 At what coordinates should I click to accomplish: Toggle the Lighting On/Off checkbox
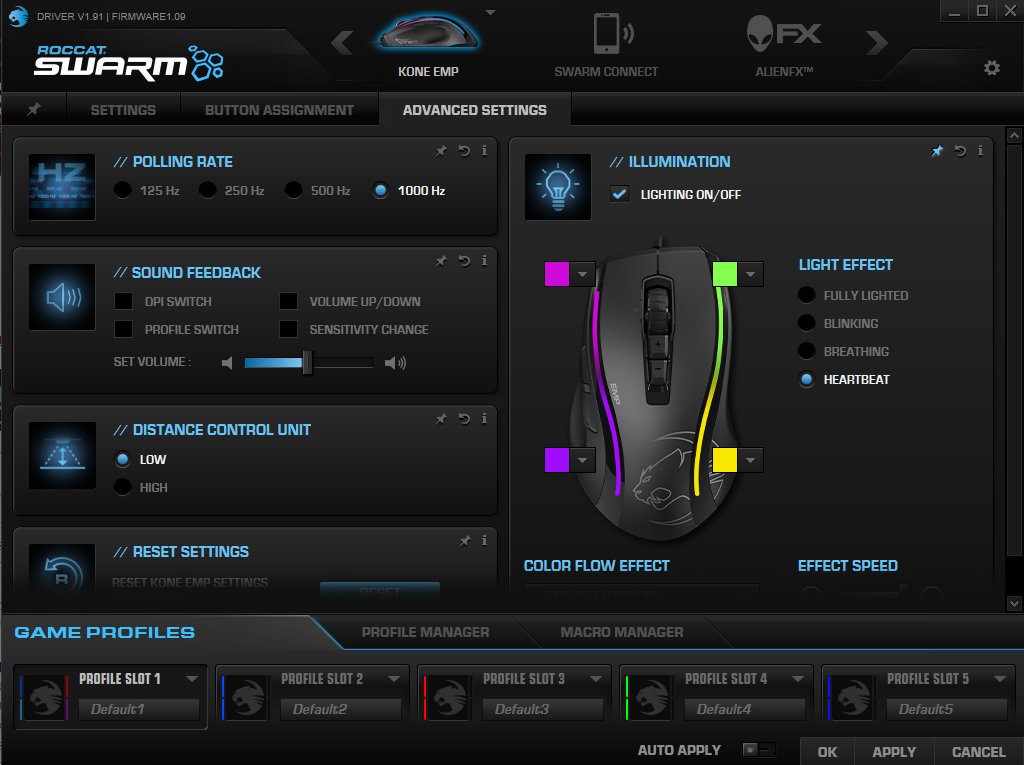coord(620,194)
